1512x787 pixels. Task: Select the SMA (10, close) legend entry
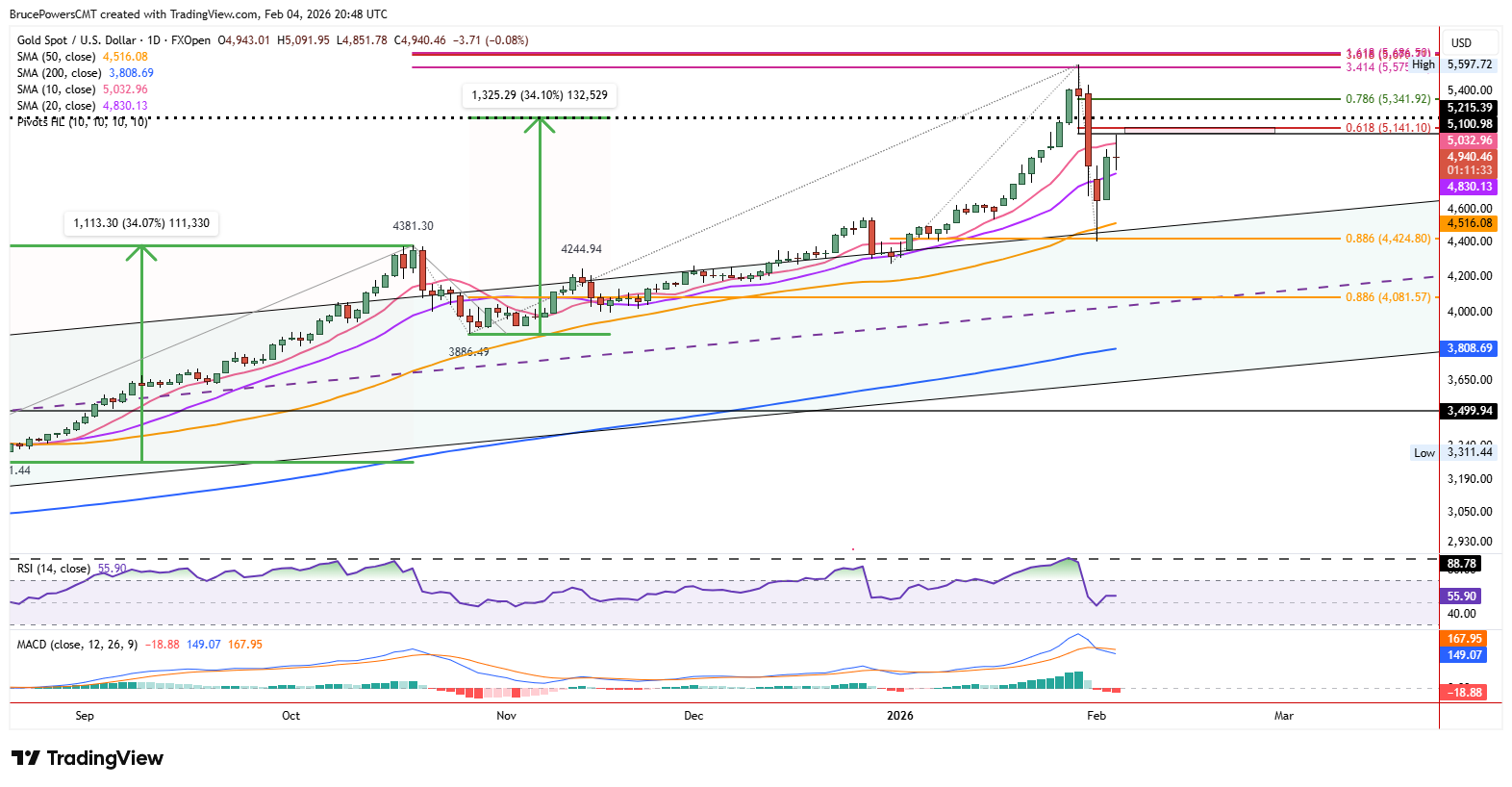coord(56,89)
